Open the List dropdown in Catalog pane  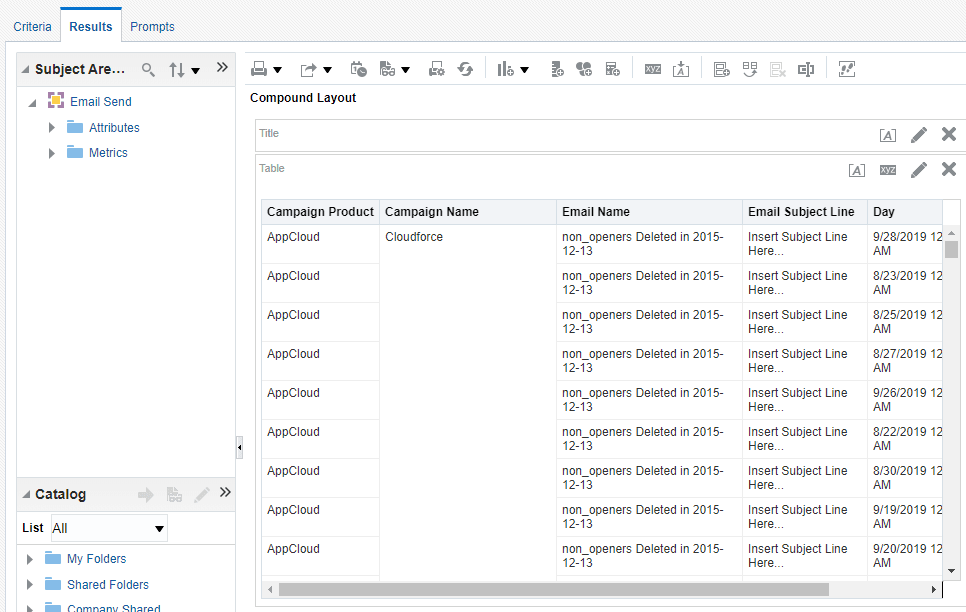point(108,528)
